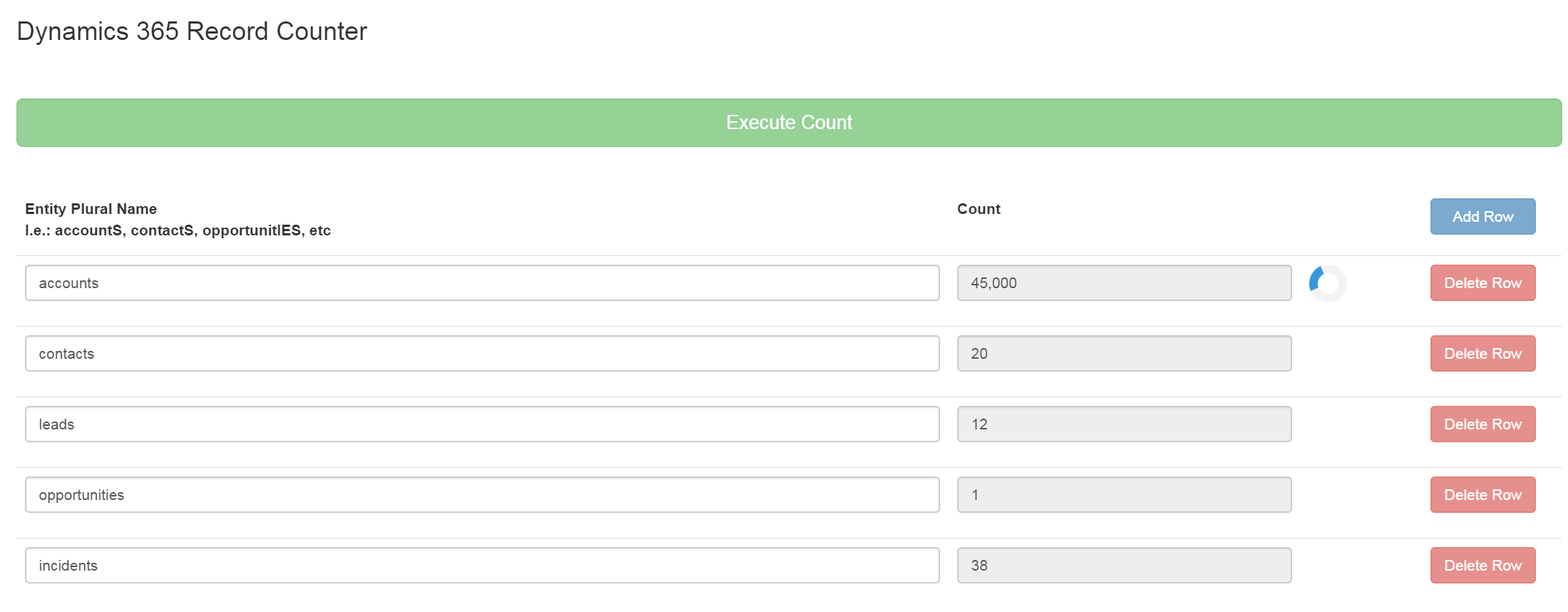Delete the accounts row
The image size is (1568, 612).
[x=1482, y=283]
